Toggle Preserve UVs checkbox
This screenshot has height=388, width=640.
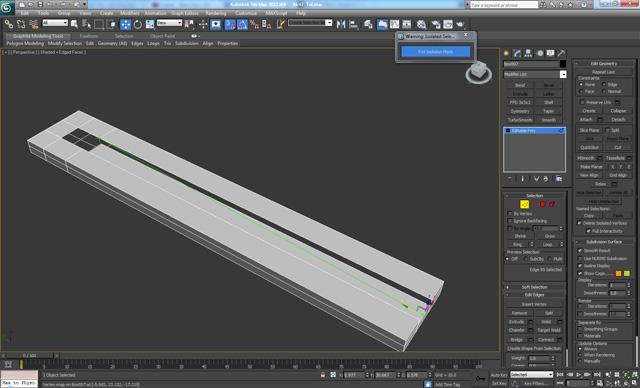tap(582, 102)
